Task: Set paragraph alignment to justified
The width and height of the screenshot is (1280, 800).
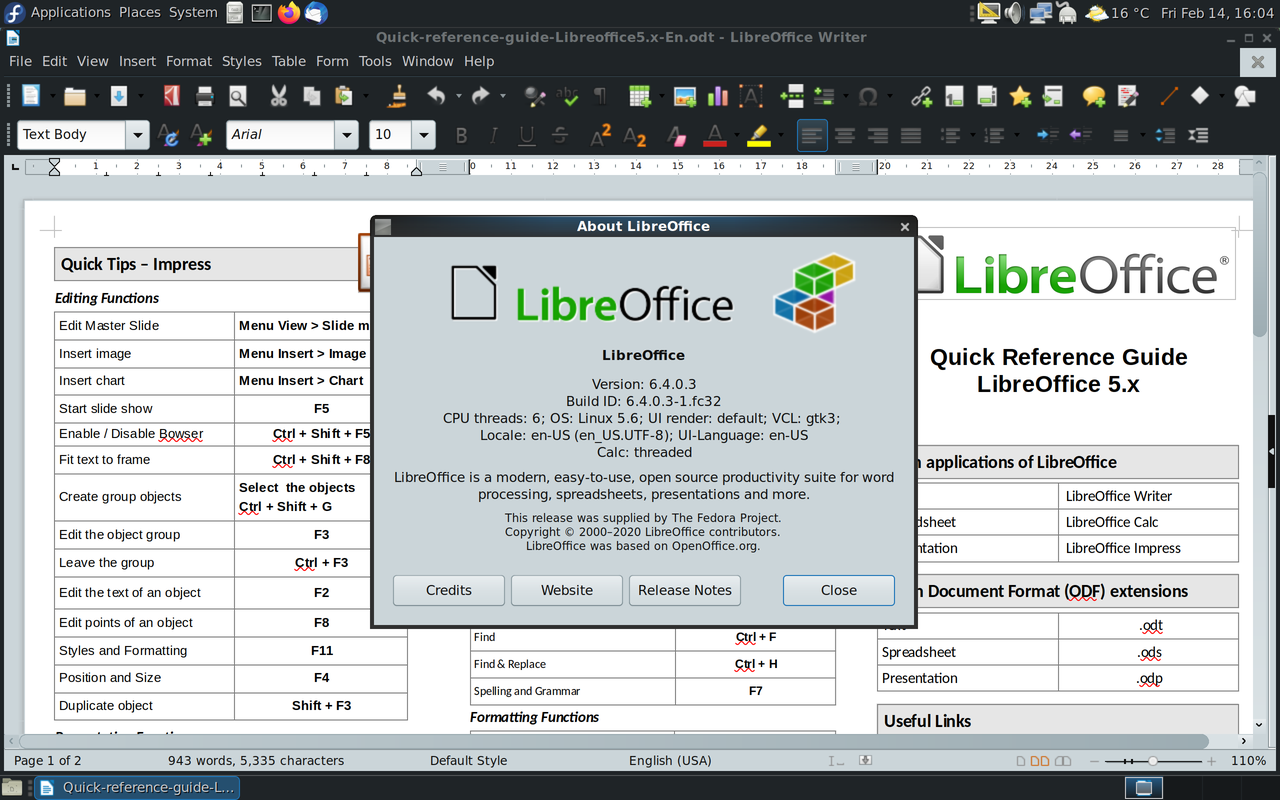Action: pos(911,135)
